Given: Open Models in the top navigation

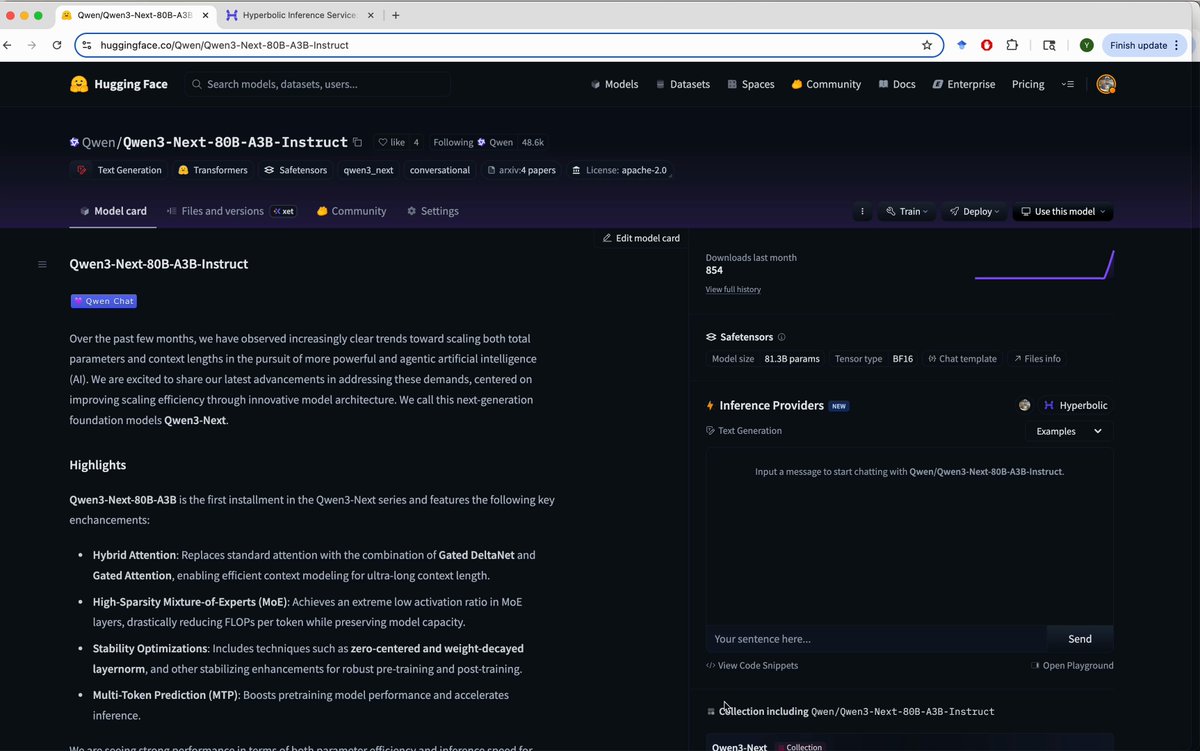Looking at the screenshot, I should point(614,85).
